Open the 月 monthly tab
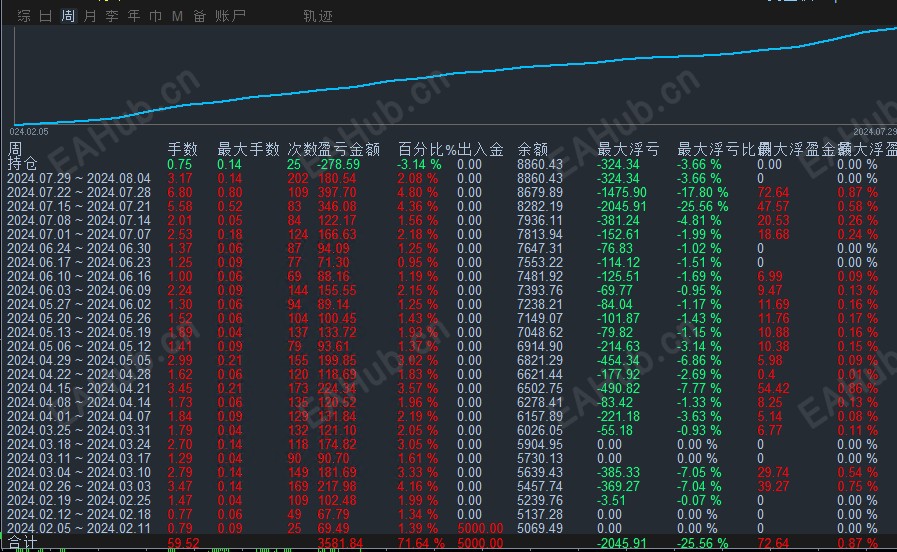The height and width of the screenshot is (552, 897). click(x=90, y=16)
